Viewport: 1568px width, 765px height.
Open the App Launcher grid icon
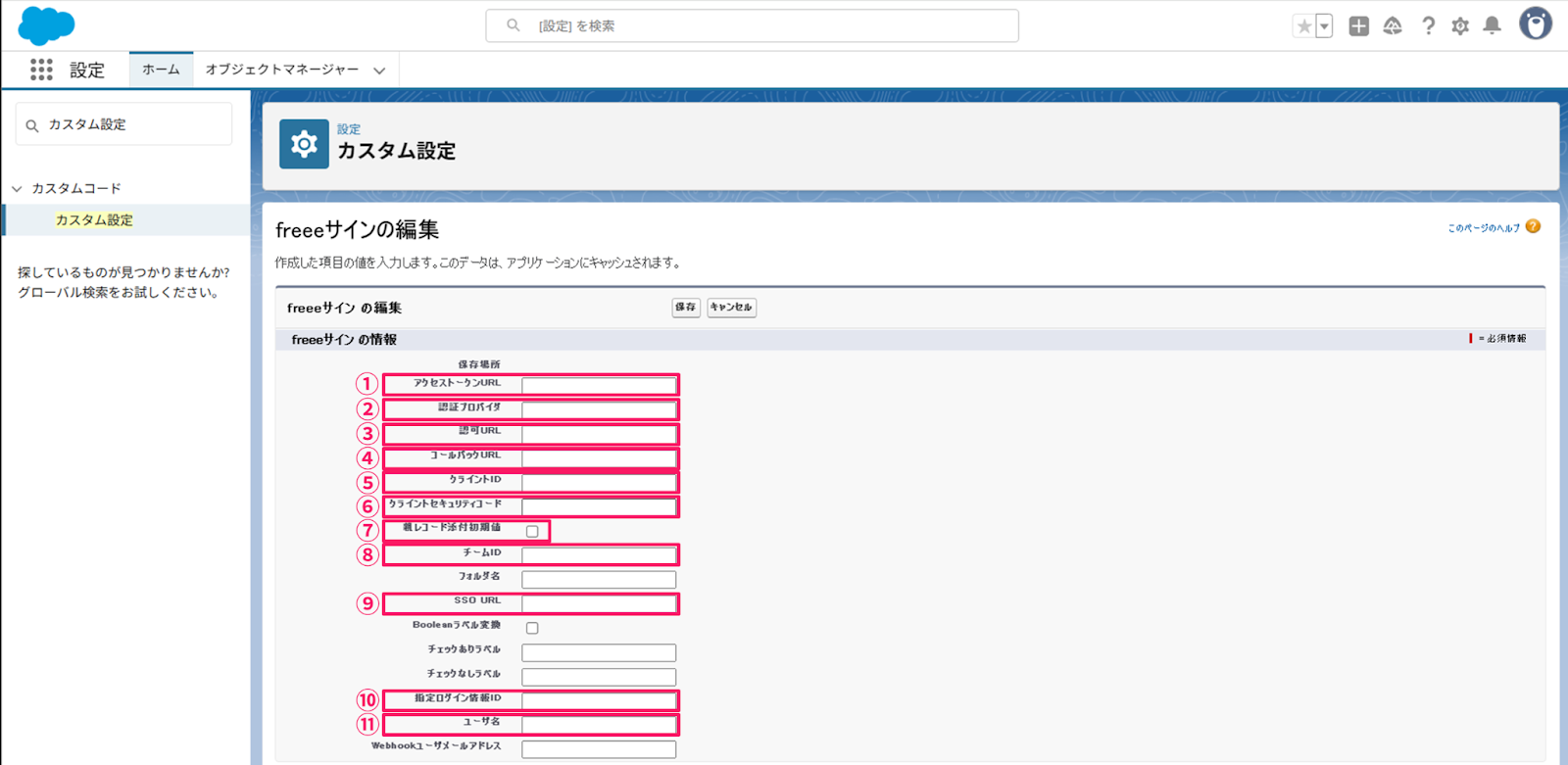[x=41, y=70]
